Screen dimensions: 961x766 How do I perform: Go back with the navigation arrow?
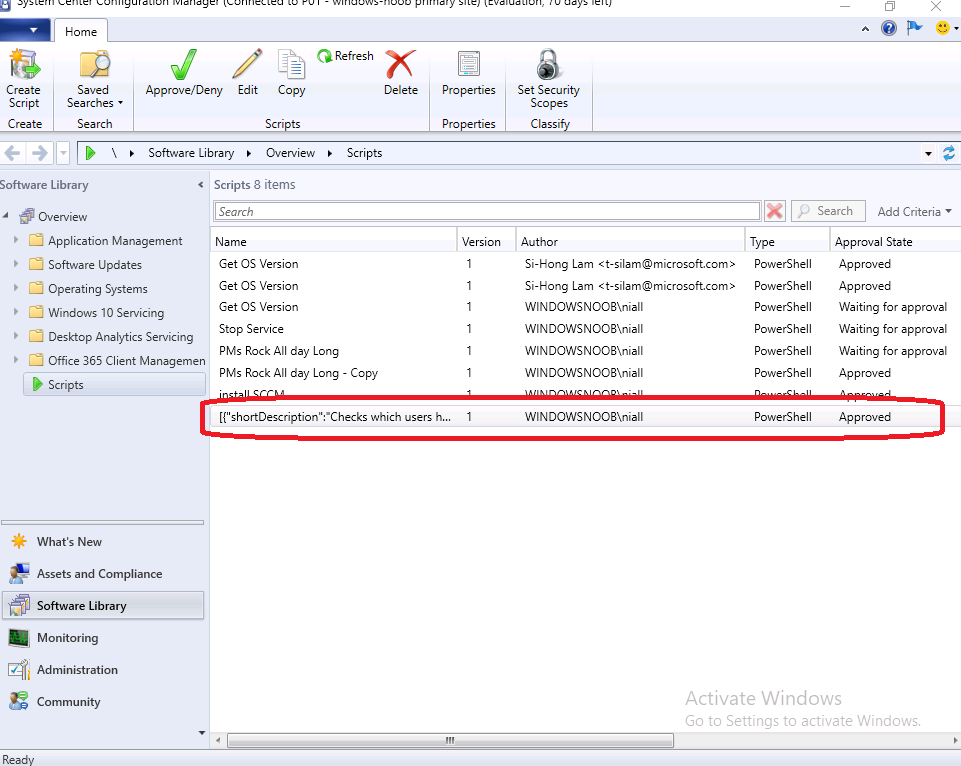pos(13,153)
